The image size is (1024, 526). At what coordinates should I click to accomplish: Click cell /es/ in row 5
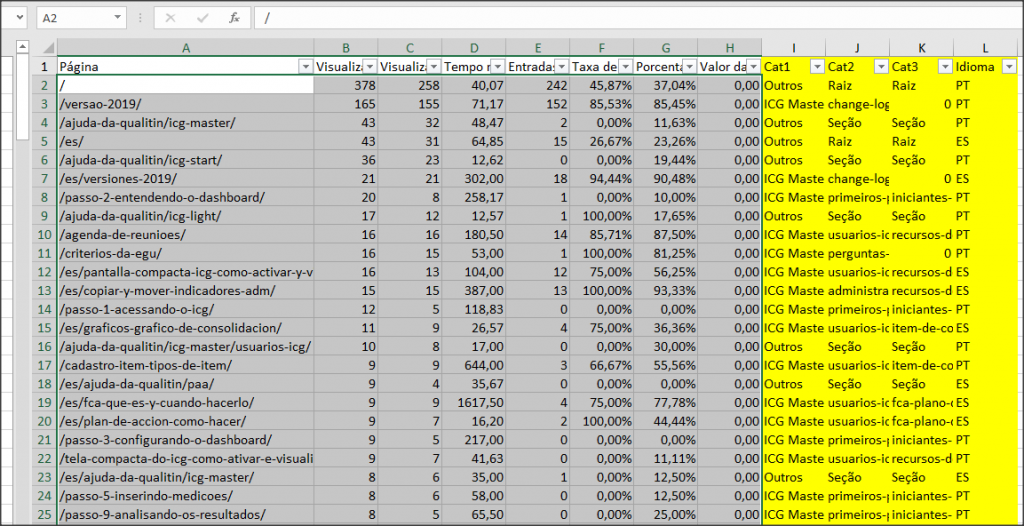185,141
